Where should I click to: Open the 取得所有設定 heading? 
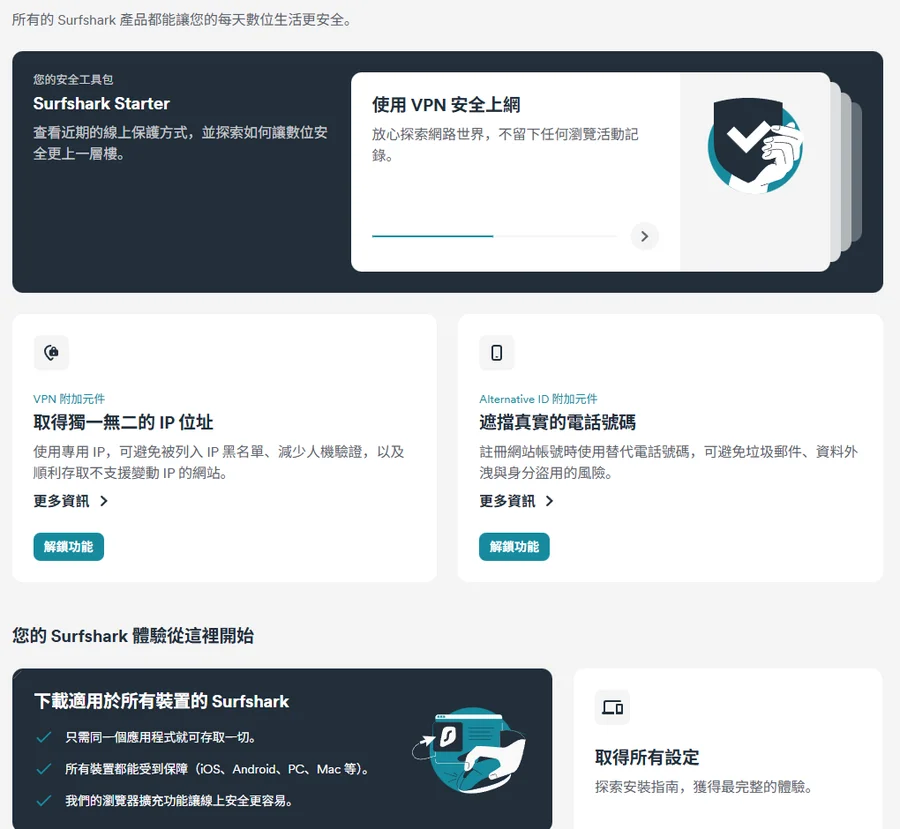click(647, 757)
